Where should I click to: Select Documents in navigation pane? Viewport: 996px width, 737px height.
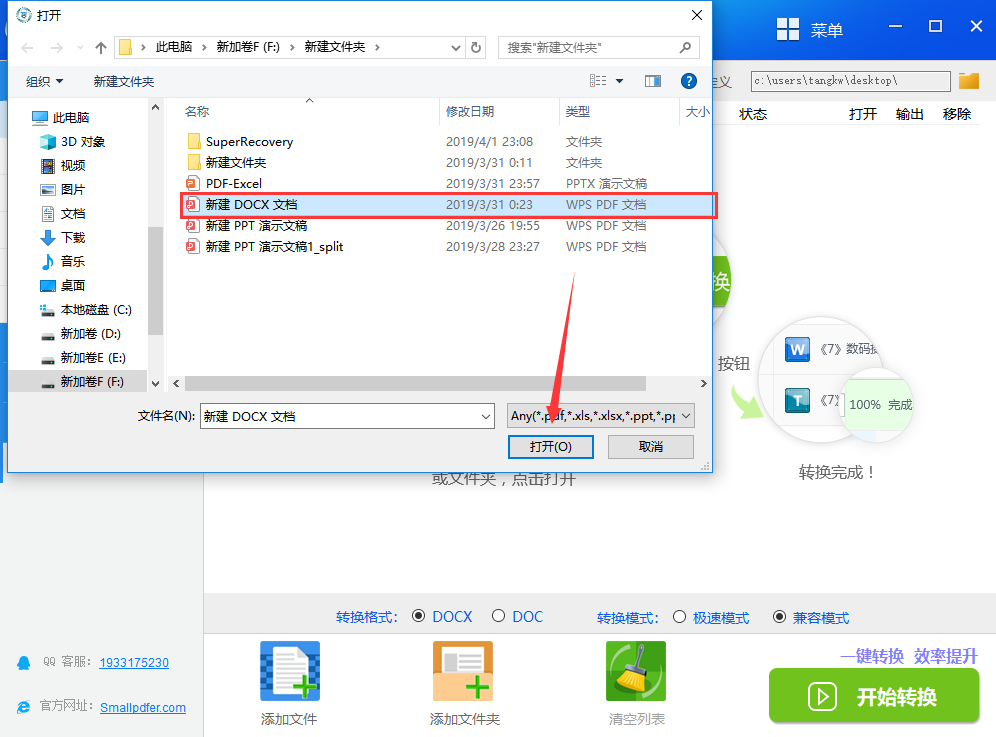pos(73,213)
